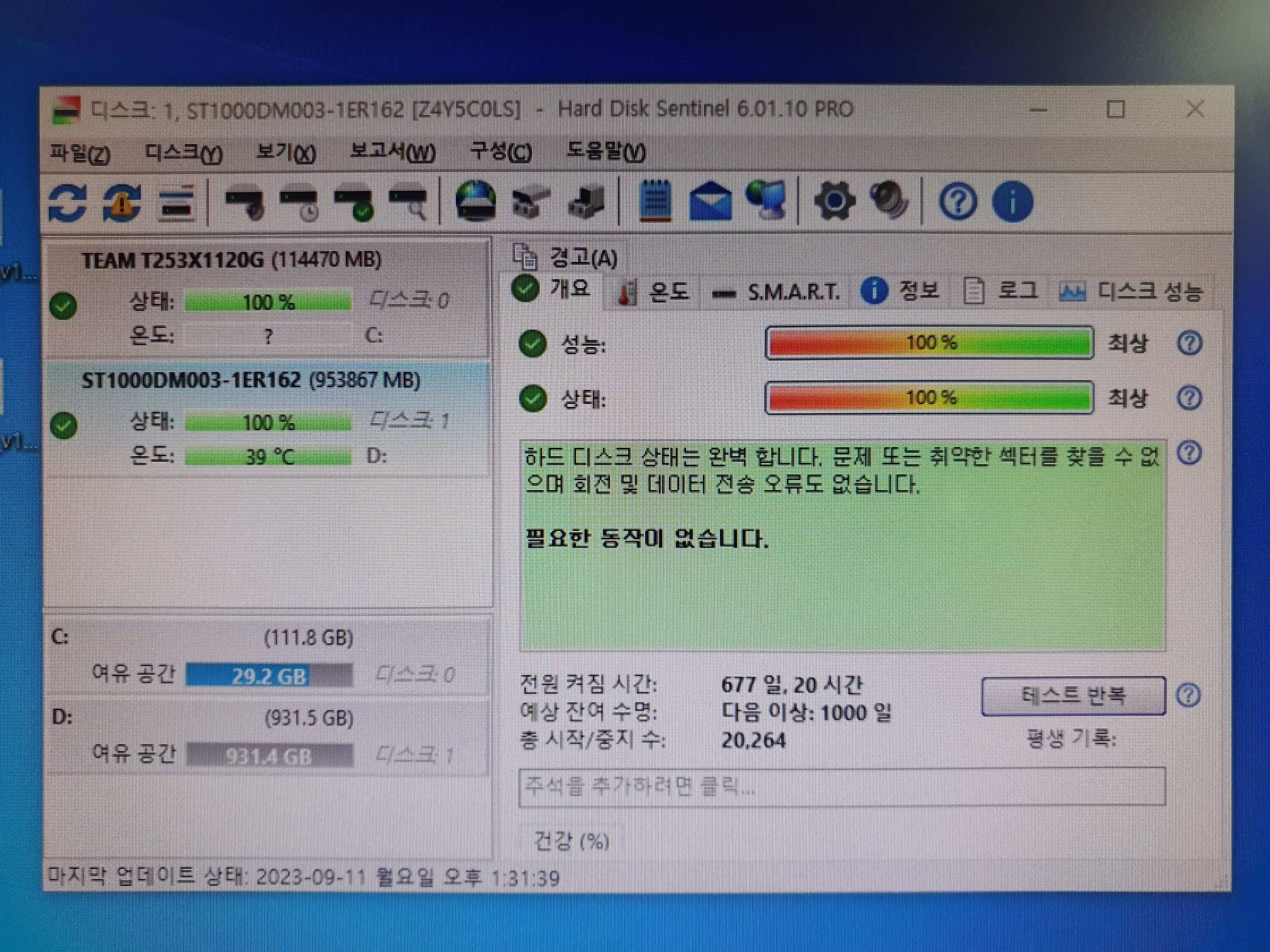Click the help icon beside 상태 bar
Screen dimensions: 1270x952
pyautogui.click(x=1189, y=398)
